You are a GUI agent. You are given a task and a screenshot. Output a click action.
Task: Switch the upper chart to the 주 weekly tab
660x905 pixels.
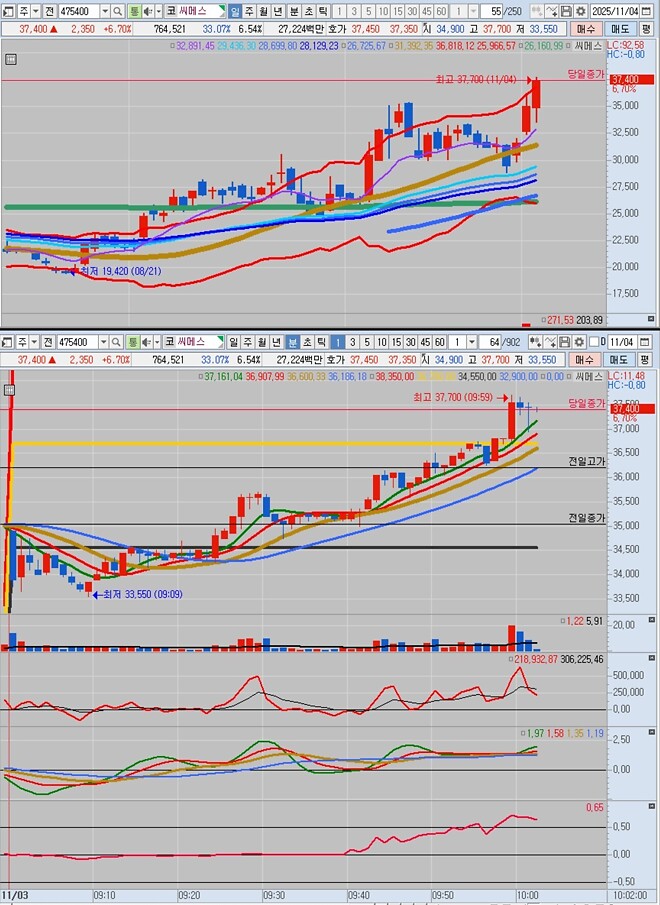[249, 11]
